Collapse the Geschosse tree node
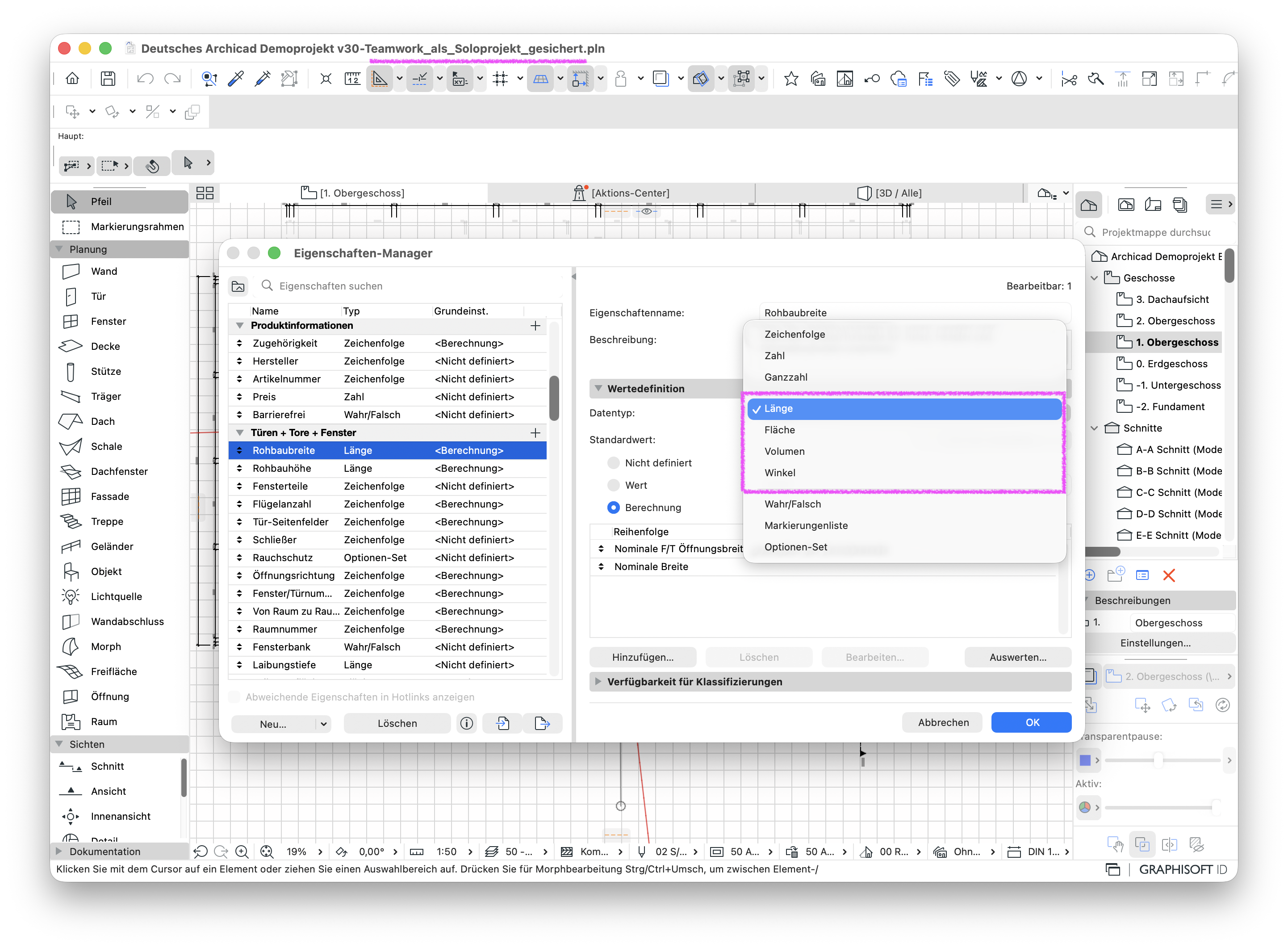The height and width of the screenshot is (948, 1288). coord(1094,278)
